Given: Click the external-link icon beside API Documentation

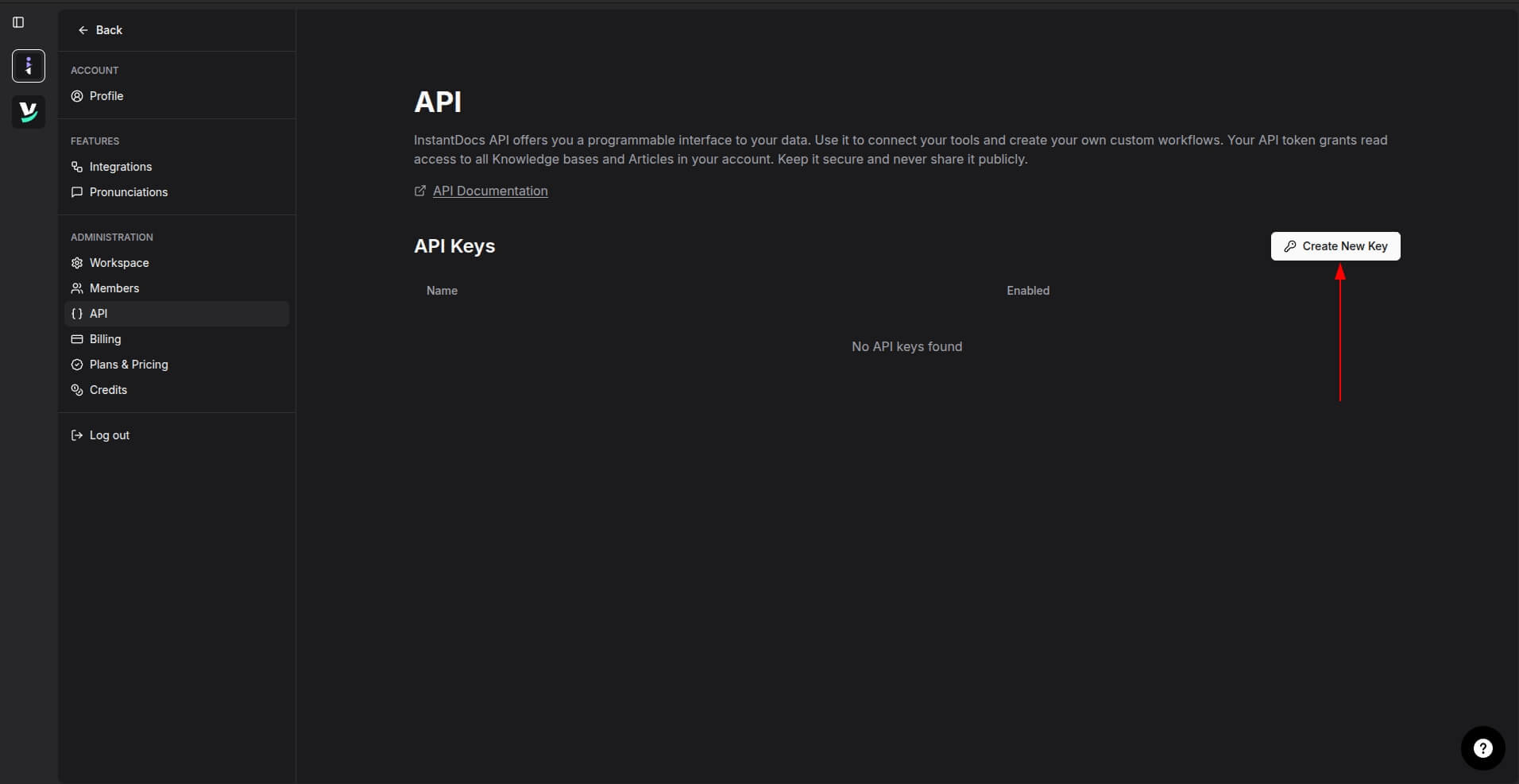Looking at the screenshot, I should pos(420,191).
